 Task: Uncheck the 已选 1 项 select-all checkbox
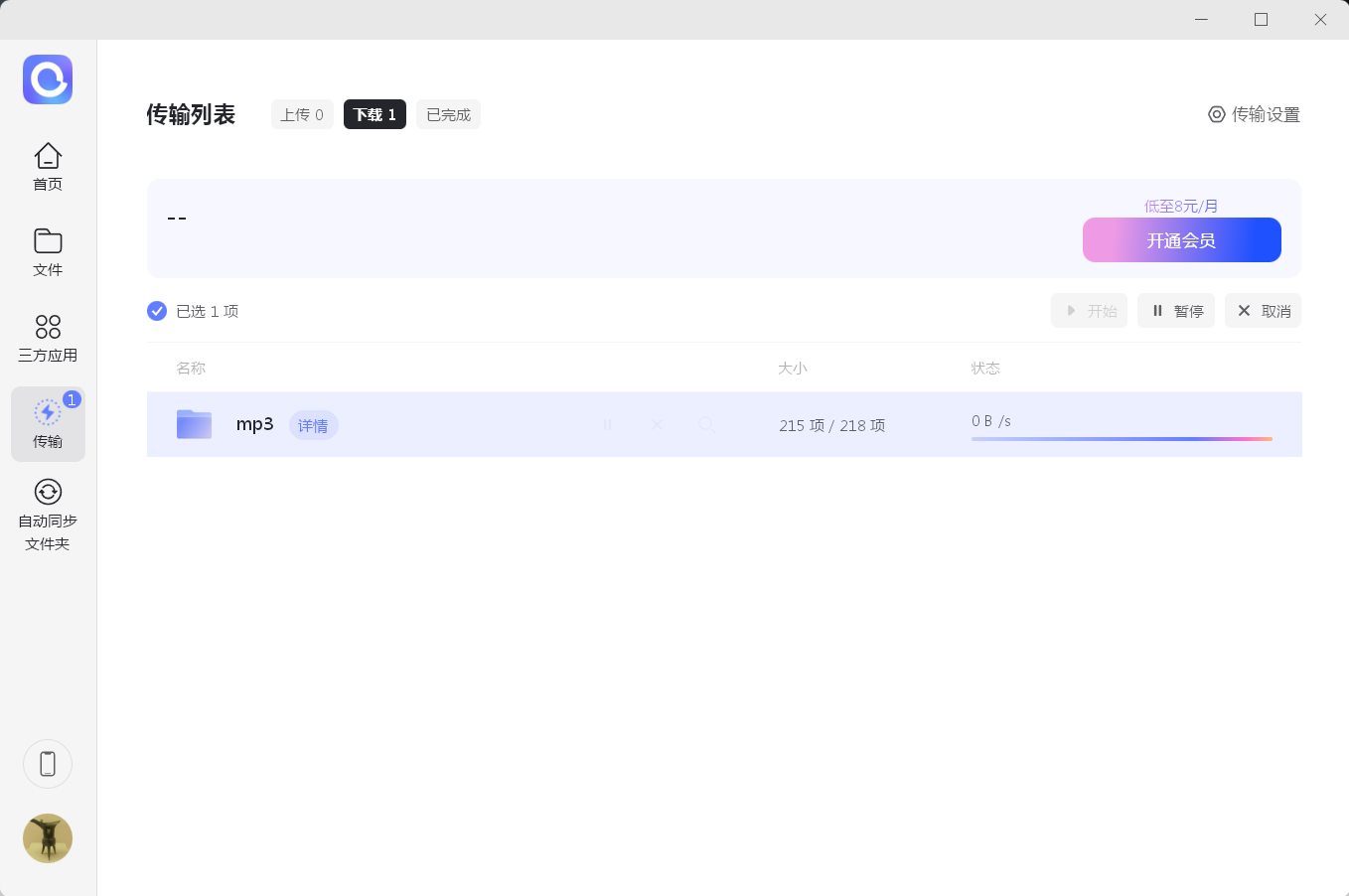157,311
